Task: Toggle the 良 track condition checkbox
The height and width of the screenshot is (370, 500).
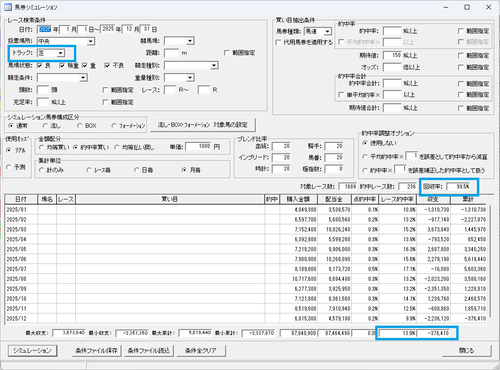Action: pos(40,65)
